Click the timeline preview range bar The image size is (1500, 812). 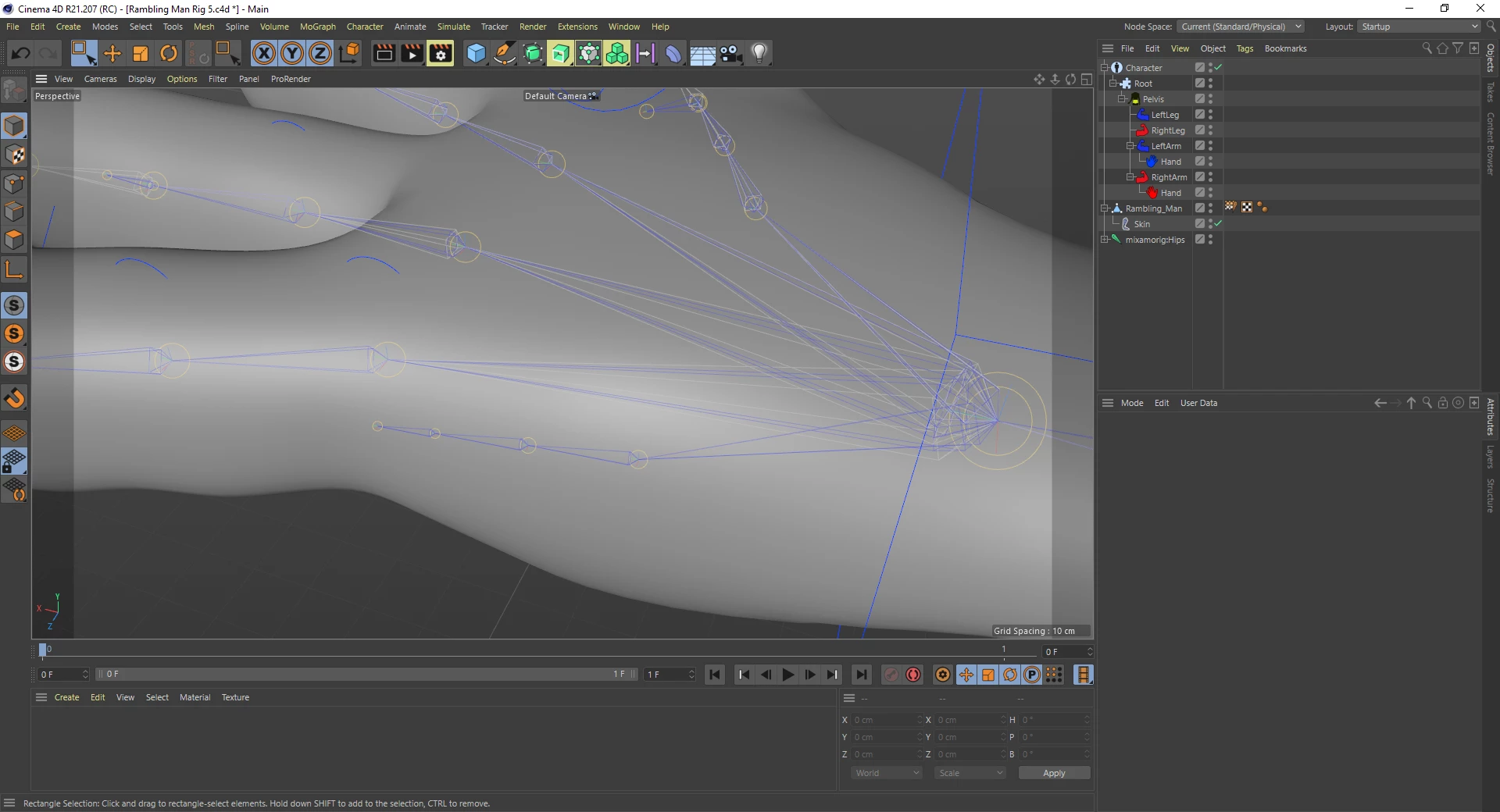click(x=367, y=674)
